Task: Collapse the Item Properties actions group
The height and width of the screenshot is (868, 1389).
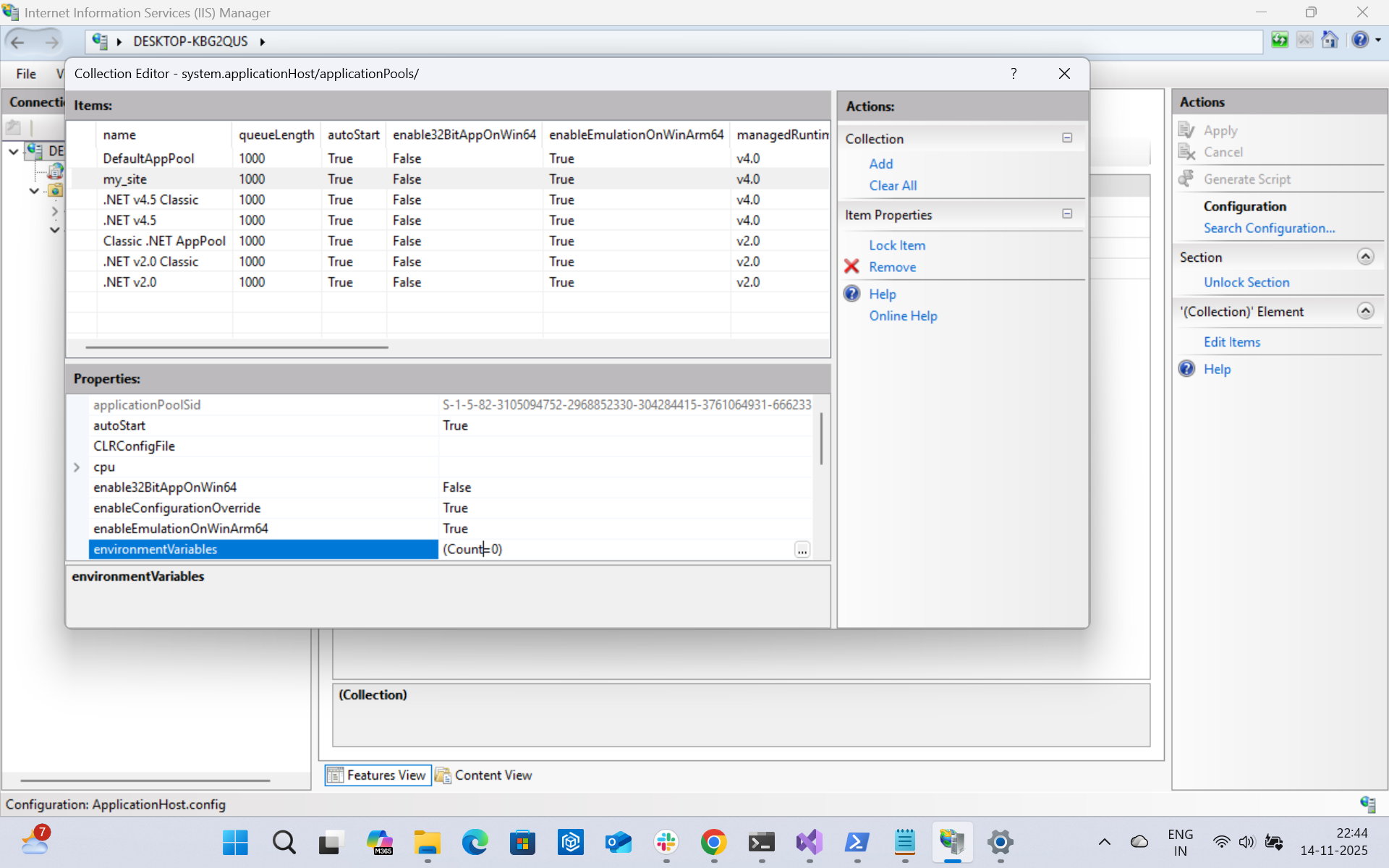Action: (1066, 214)
